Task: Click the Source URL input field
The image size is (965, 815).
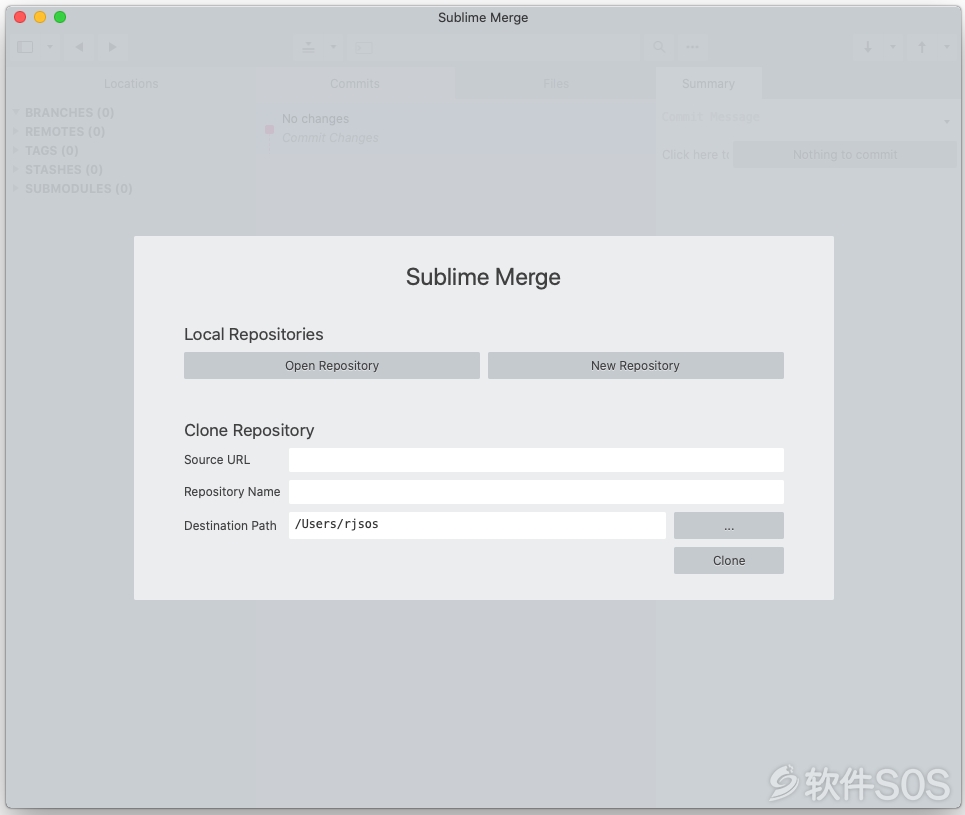Action: (536, 460)
